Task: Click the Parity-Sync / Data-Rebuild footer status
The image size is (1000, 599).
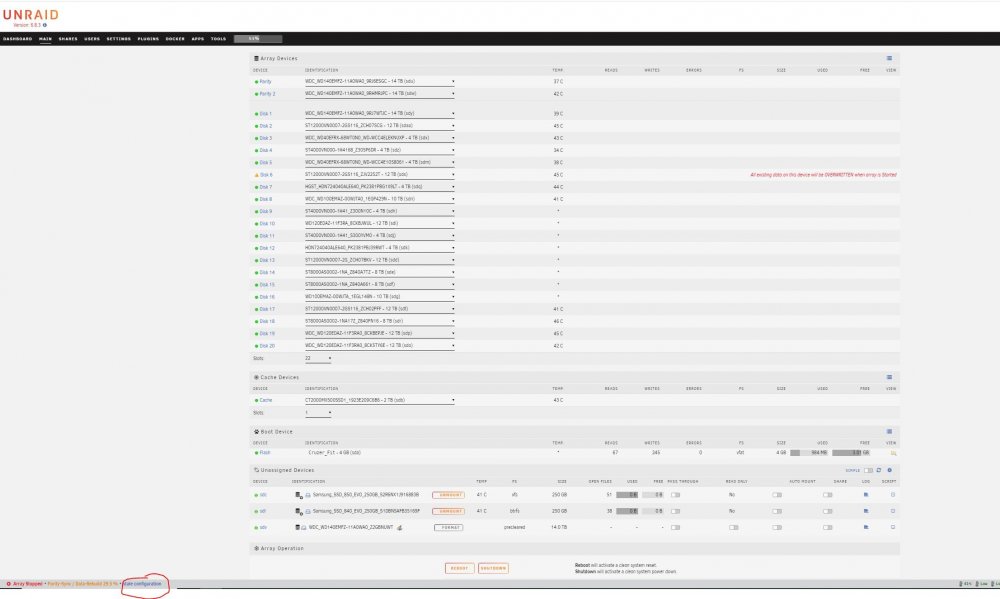Action: tap(82, 584)
